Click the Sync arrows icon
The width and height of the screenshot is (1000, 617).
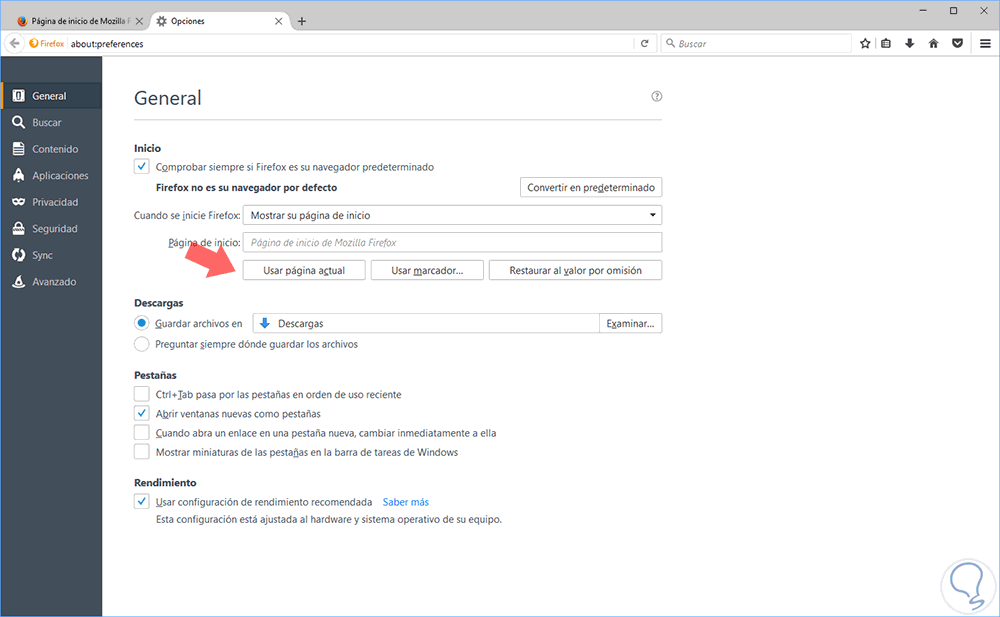(18, 255)
